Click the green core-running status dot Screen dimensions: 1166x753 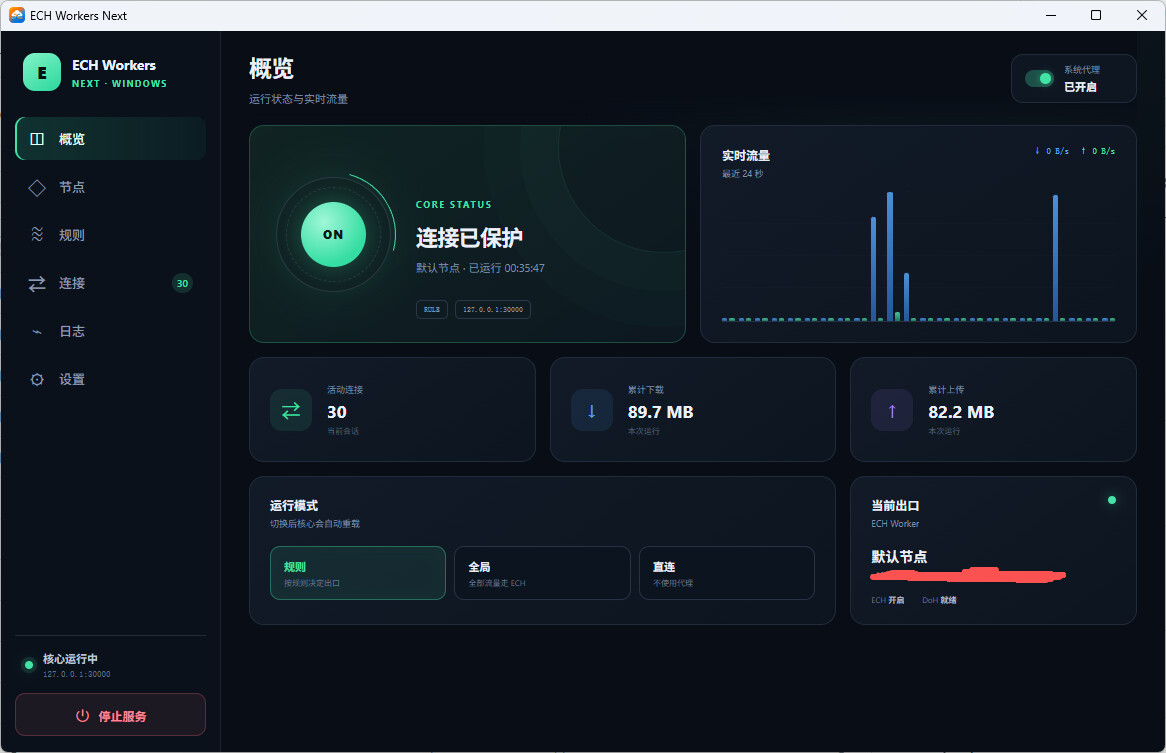coord(29,665)
